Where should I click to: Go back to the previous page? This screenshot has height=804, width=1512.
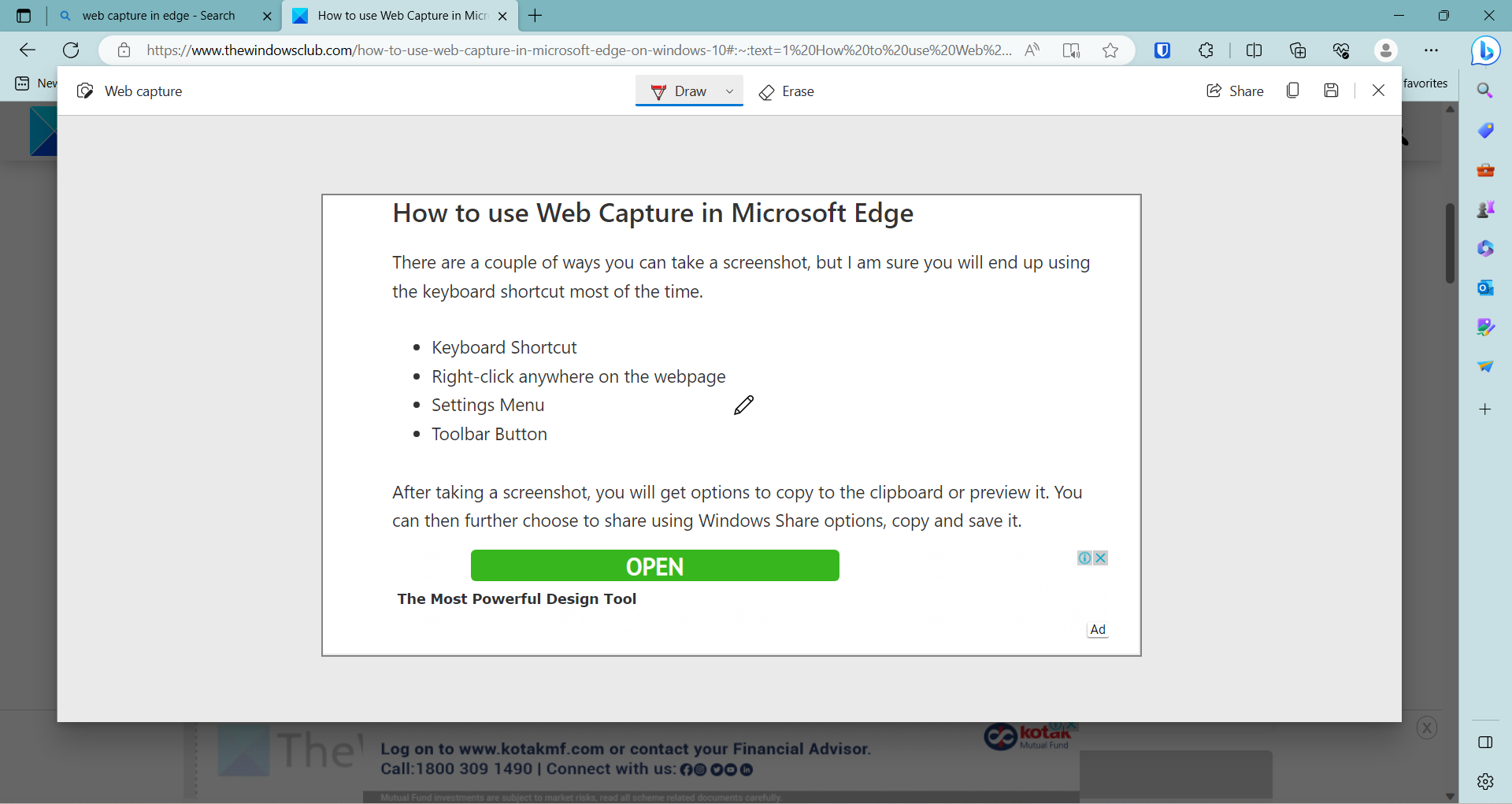coord(28,50)
